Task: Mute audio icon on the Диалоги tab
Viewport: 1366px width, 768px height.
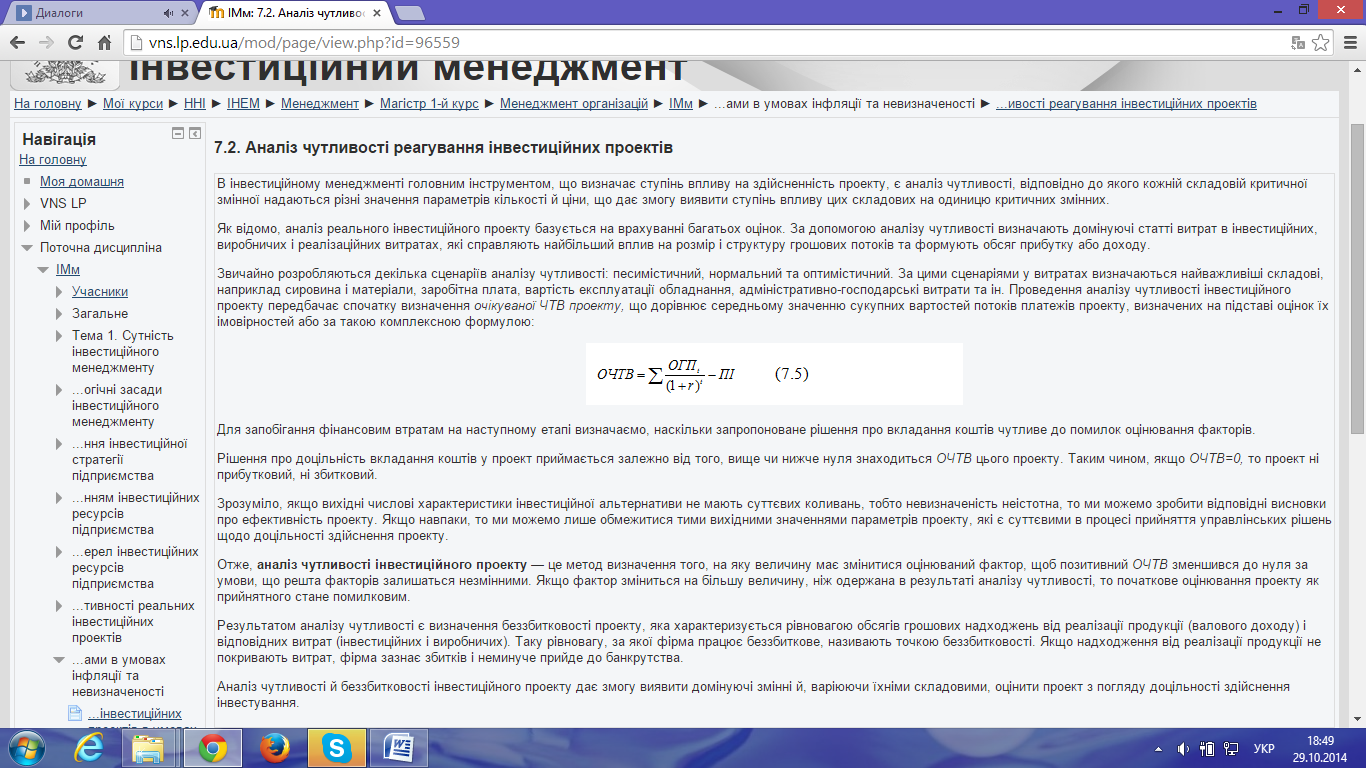Action: click(168, 13)
